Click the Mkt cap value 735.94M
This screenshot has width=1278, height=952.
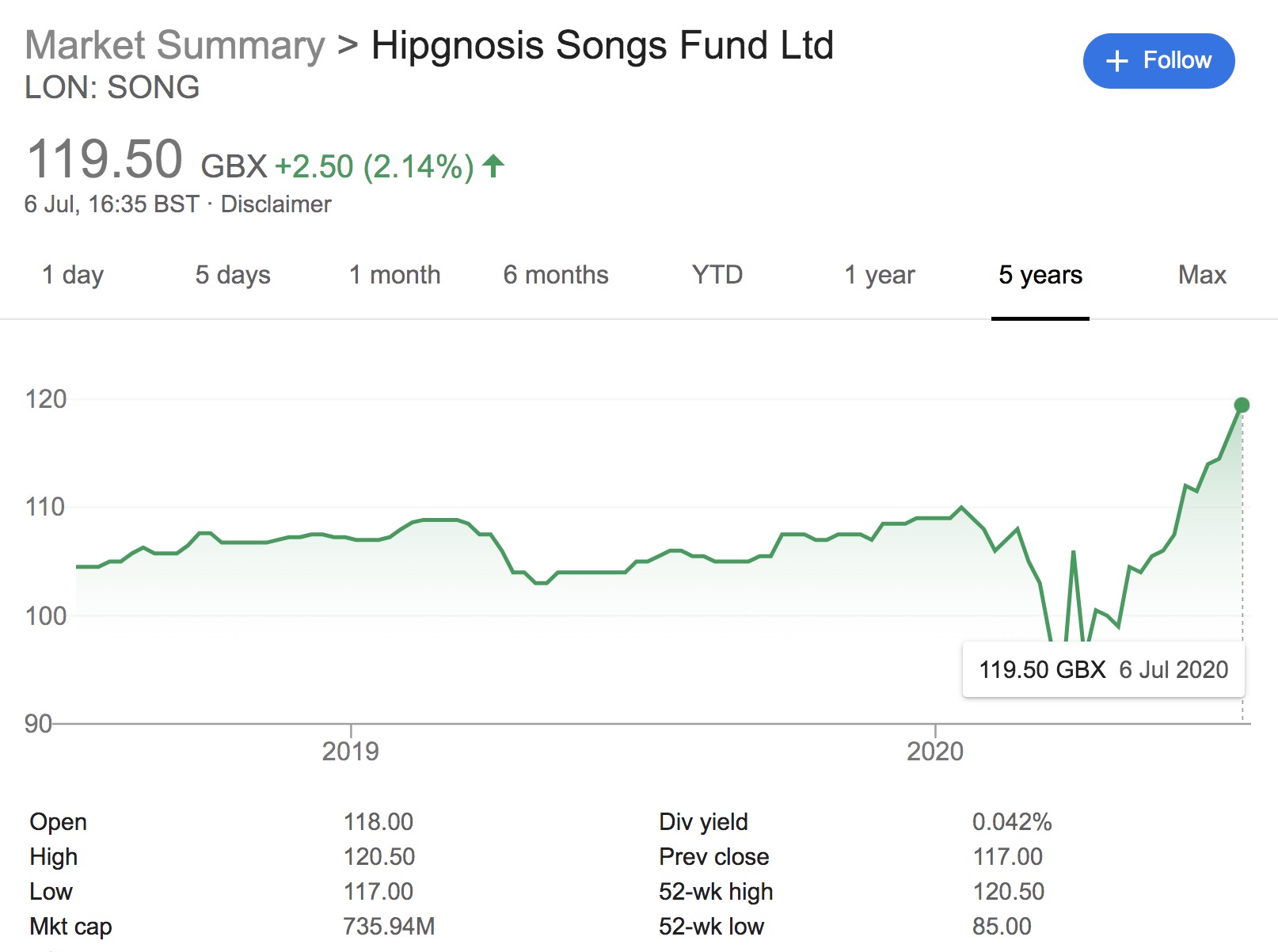click(x=389, y=926)
